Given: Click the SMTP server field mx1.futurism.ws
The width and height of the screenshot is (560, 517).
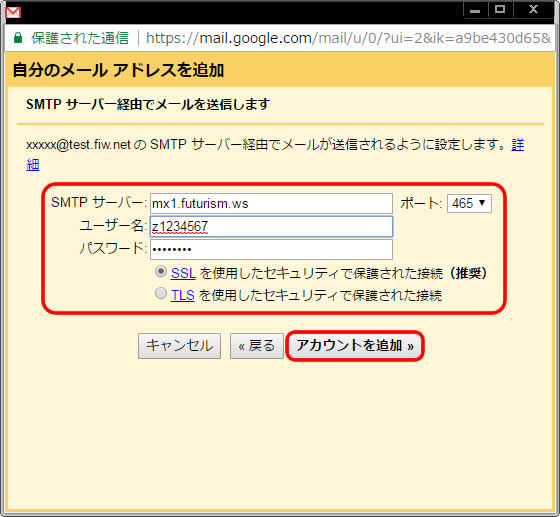Looking at the screenshot, I should [x=271, y=204].
